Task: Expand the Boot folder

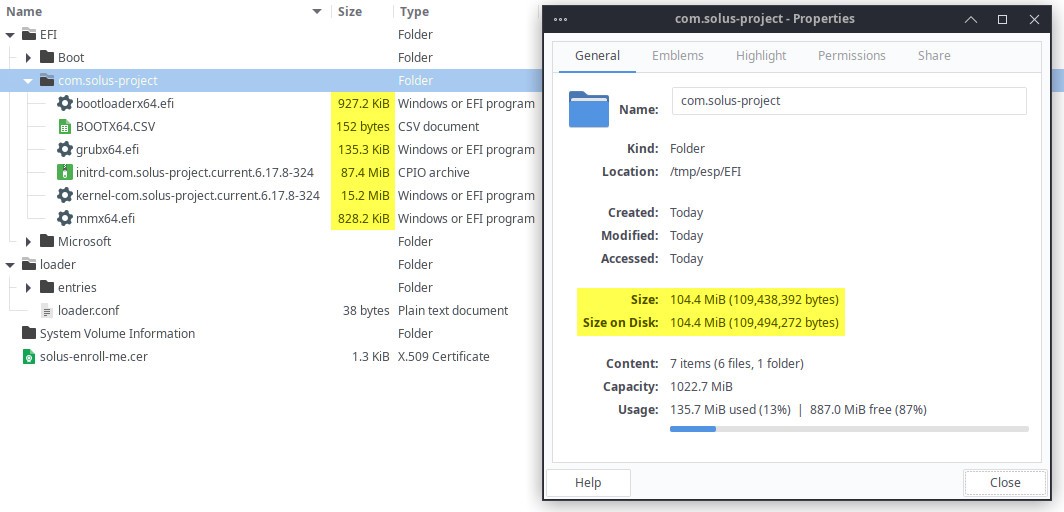Action: coord(28,58)
